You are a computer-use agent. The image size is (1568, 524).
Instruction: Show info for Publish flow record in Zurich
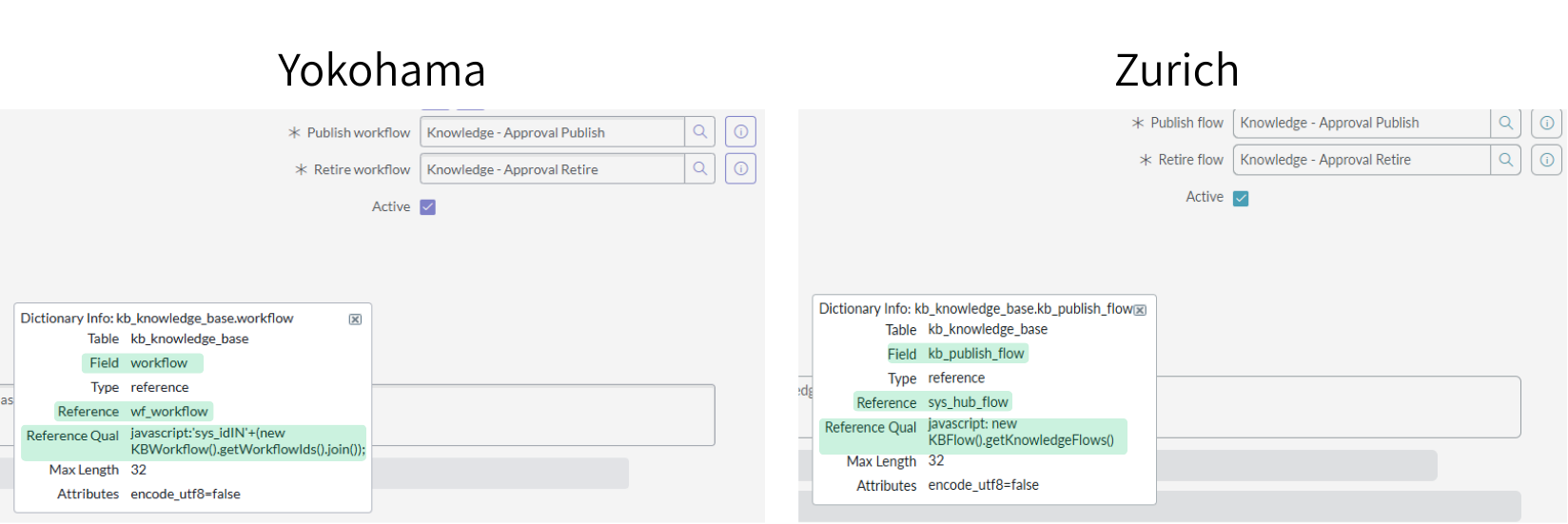coord(1547,123)
